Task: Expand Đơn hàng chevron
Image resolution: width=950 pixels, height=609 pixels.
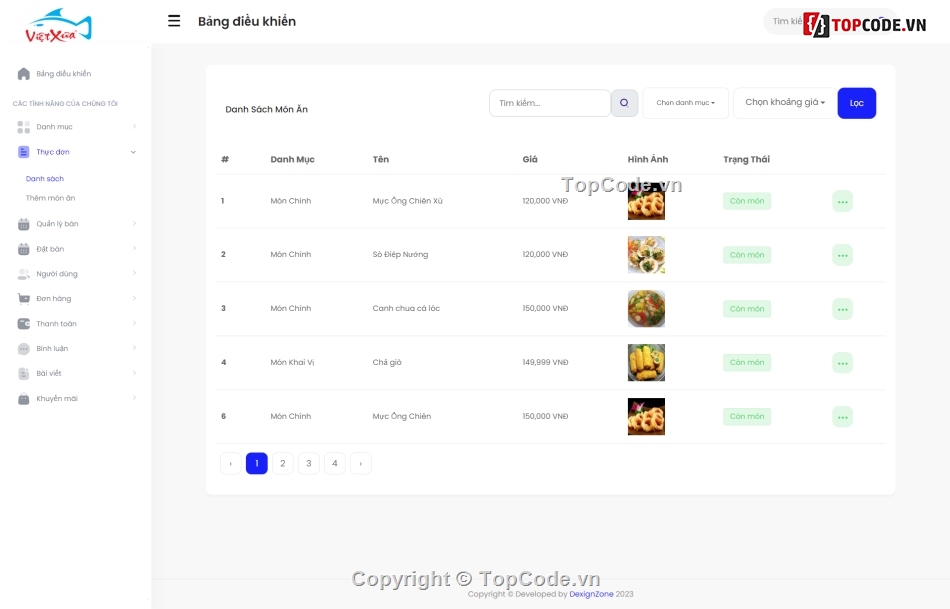Action: coord(134,298)
